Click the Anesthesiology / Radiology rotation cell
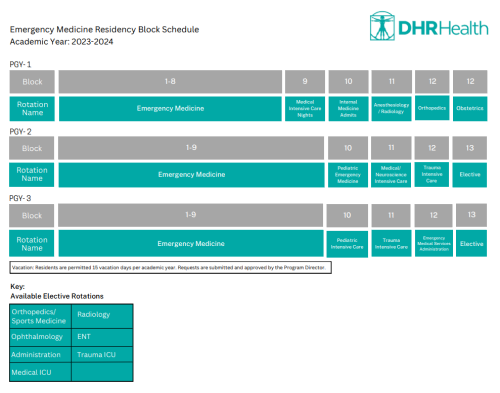The width and height of the screenshot is (500, 393). [x=391, y=109]
